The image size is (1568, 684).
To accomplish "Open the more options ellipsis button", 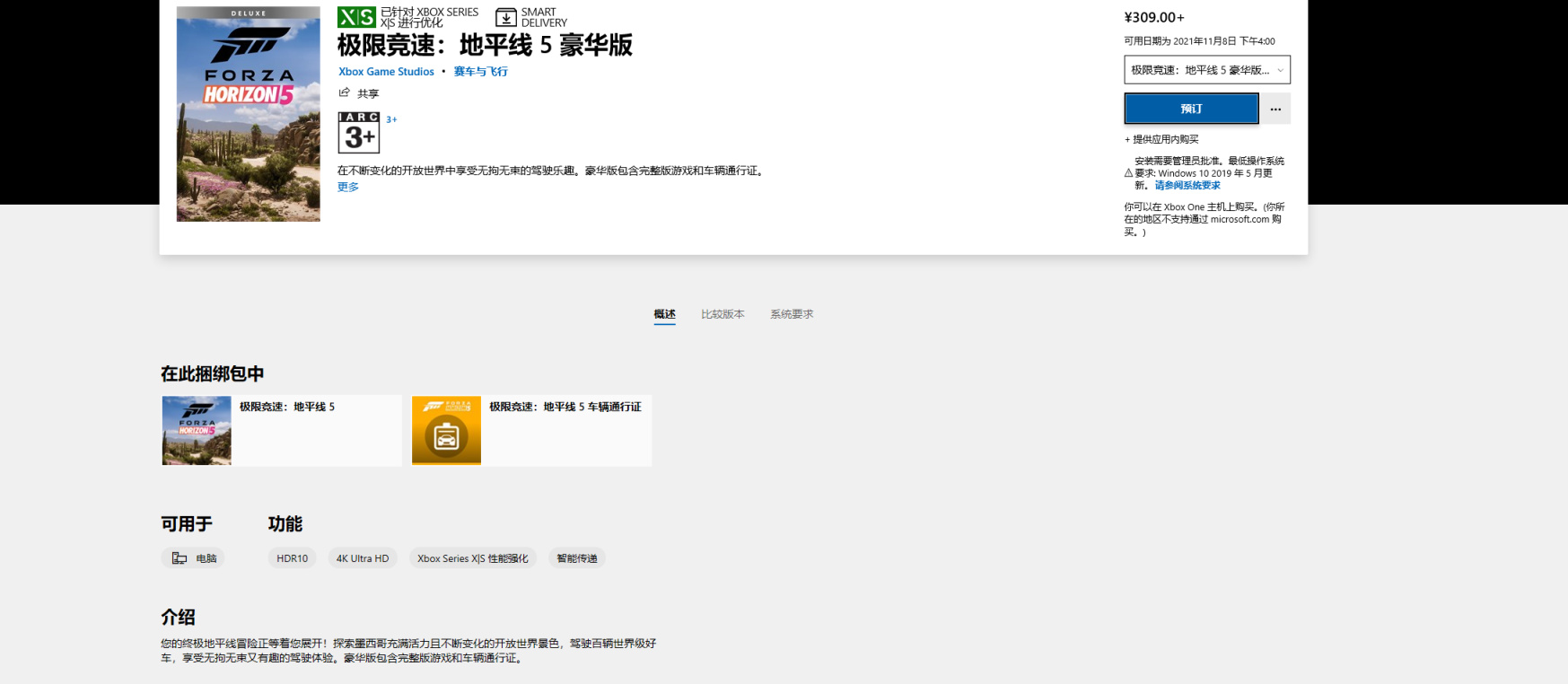I will [1275, 109].
